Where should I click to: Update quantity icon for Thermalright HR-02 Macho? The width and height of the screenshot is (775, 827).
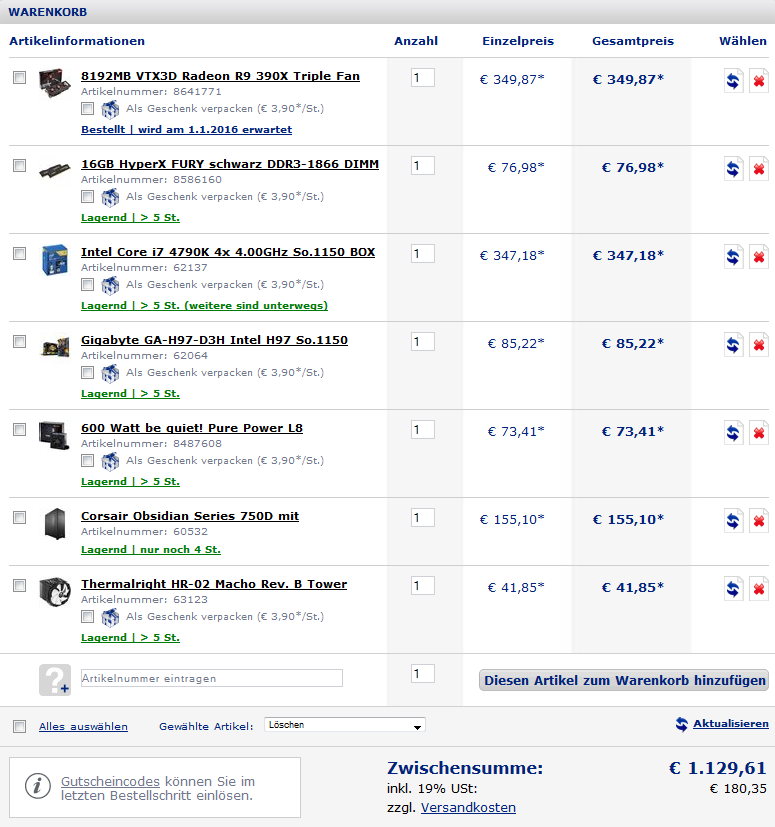tap(733, 589)
